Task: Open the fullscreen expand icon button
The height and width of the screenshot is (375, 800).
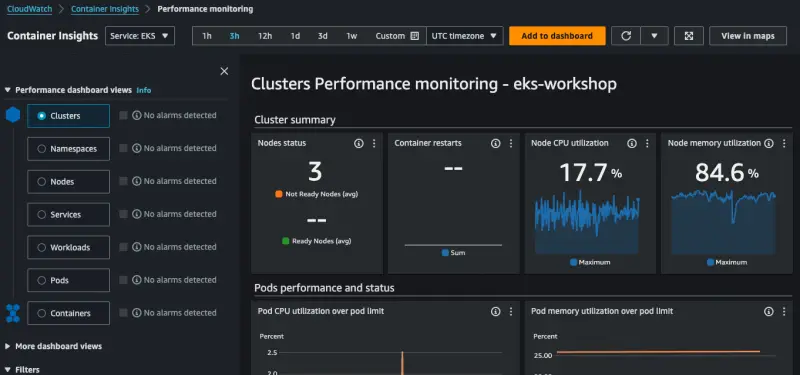Action: coord(689,36)
